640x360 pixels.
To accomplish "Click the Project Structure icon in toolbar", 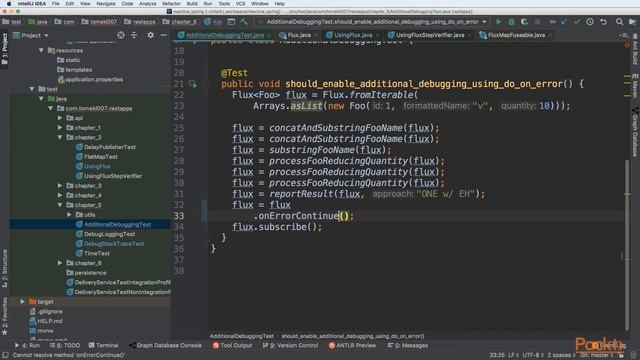I will [632, 22].
